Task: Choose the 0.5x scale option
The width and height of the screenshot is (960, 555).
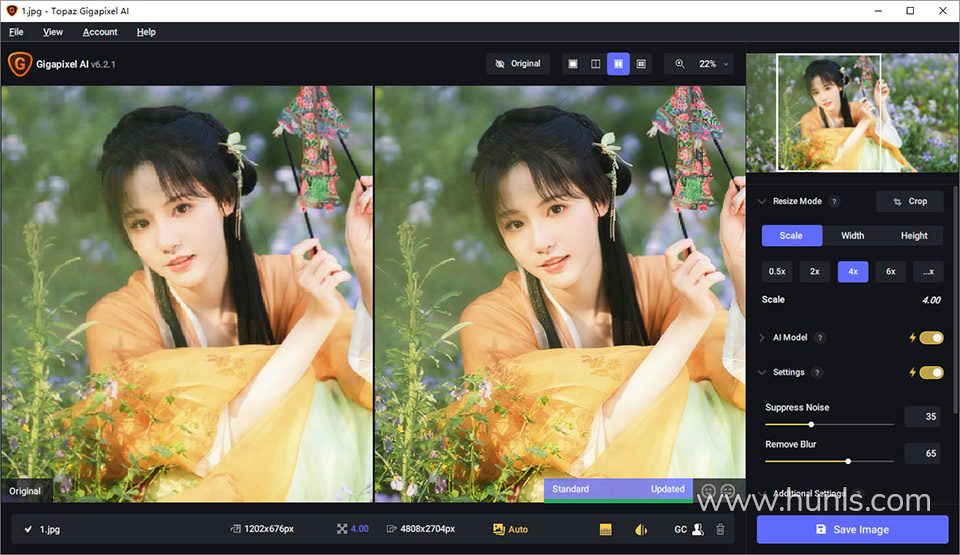Action: 777,271
